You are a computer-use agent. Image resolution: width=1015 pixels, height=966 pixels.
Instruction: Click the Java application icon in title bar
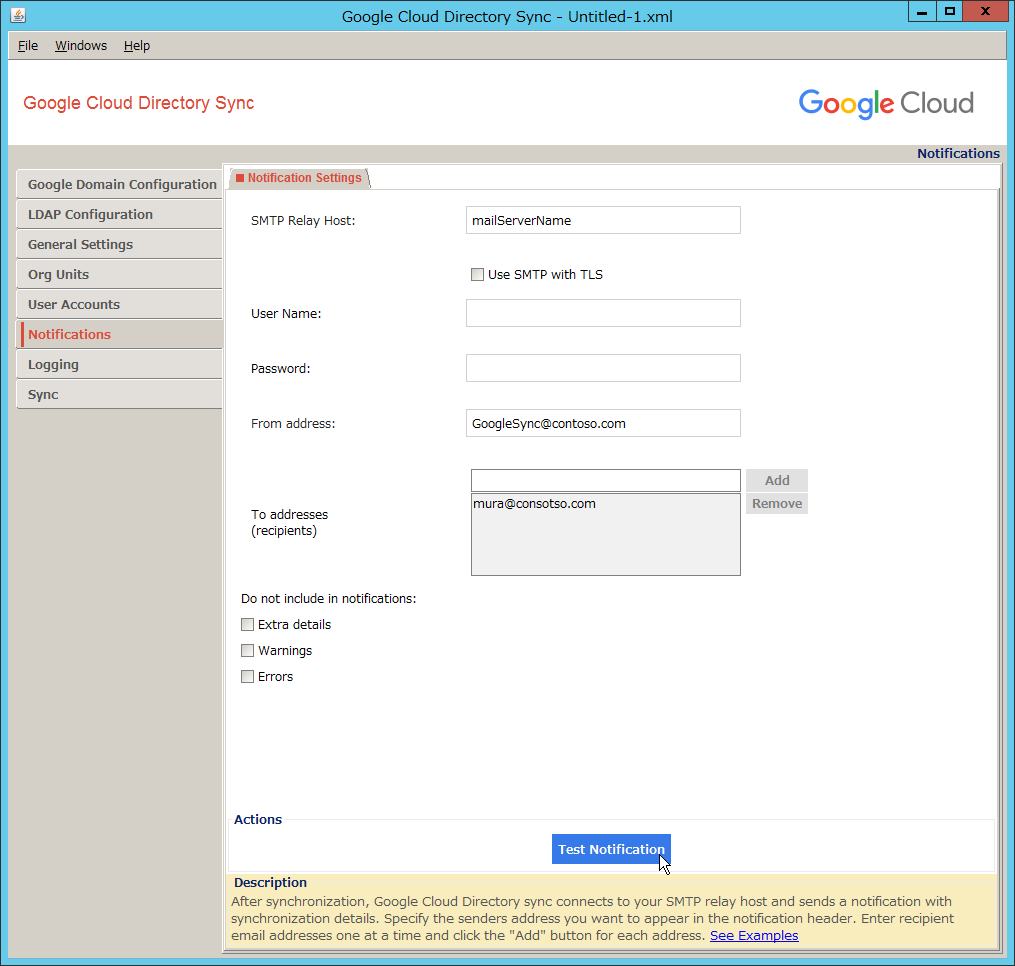18,15
